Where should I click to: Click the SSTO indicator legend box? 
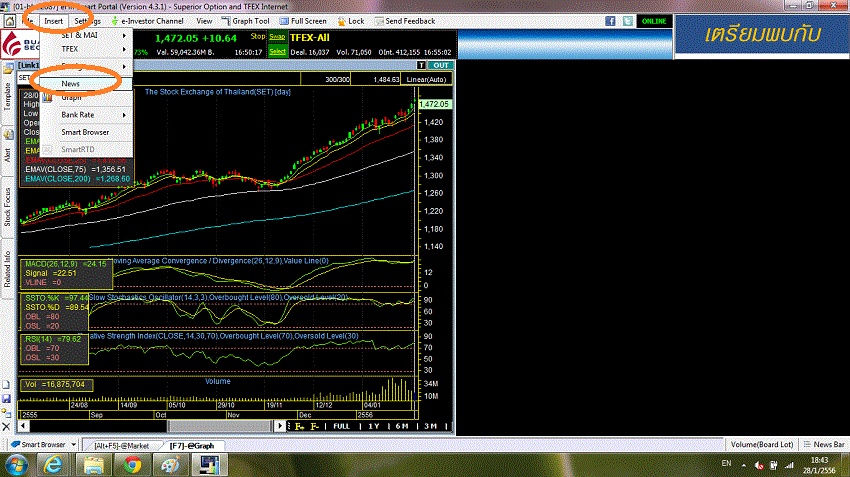(55, 312)
